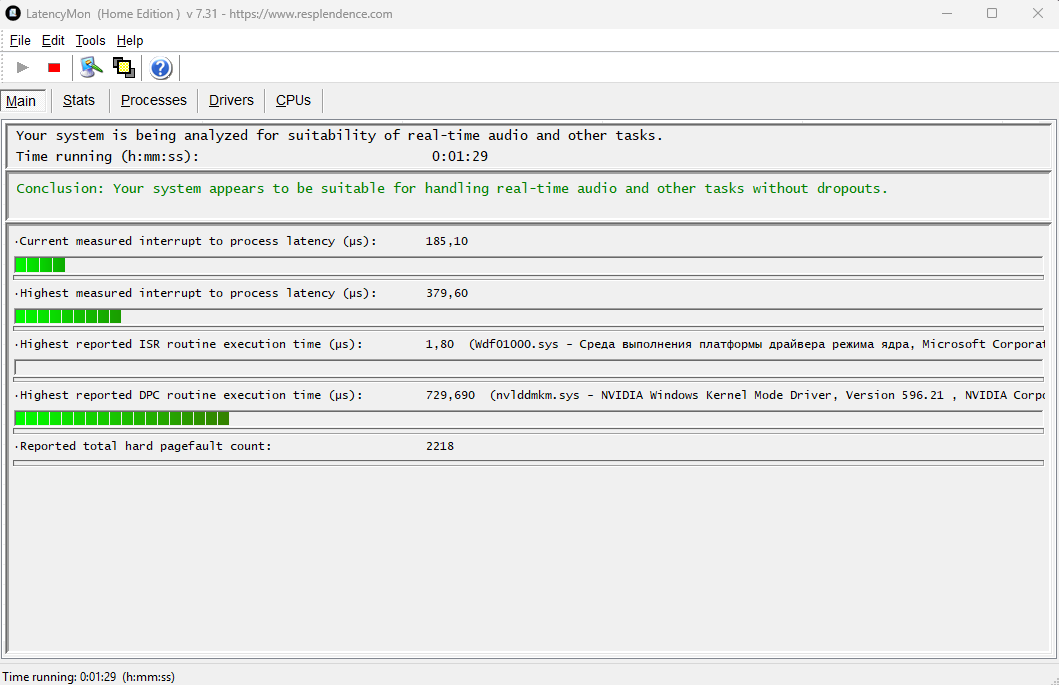This screenshot has width=1059, height=685.
Task: Click the DPC routine execution time bar
Action: tap(122, 419)
